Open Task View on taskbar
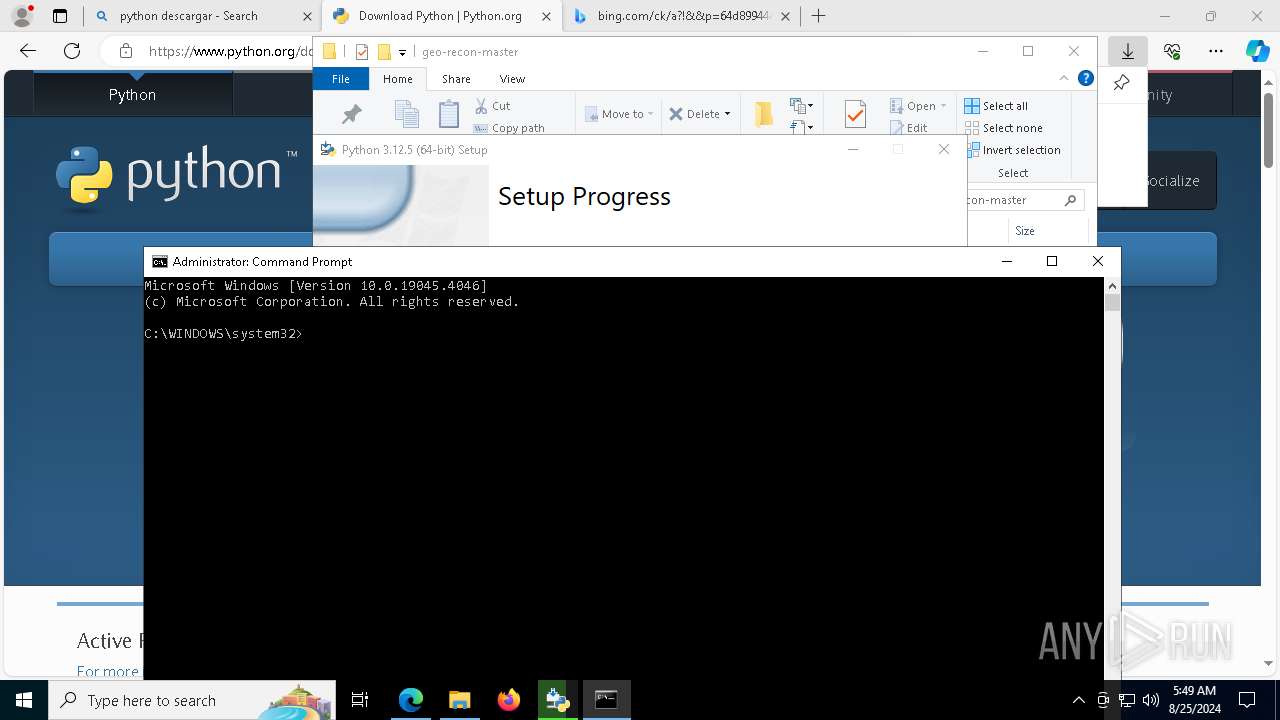1280x720 pixels. tap(360, 700)
